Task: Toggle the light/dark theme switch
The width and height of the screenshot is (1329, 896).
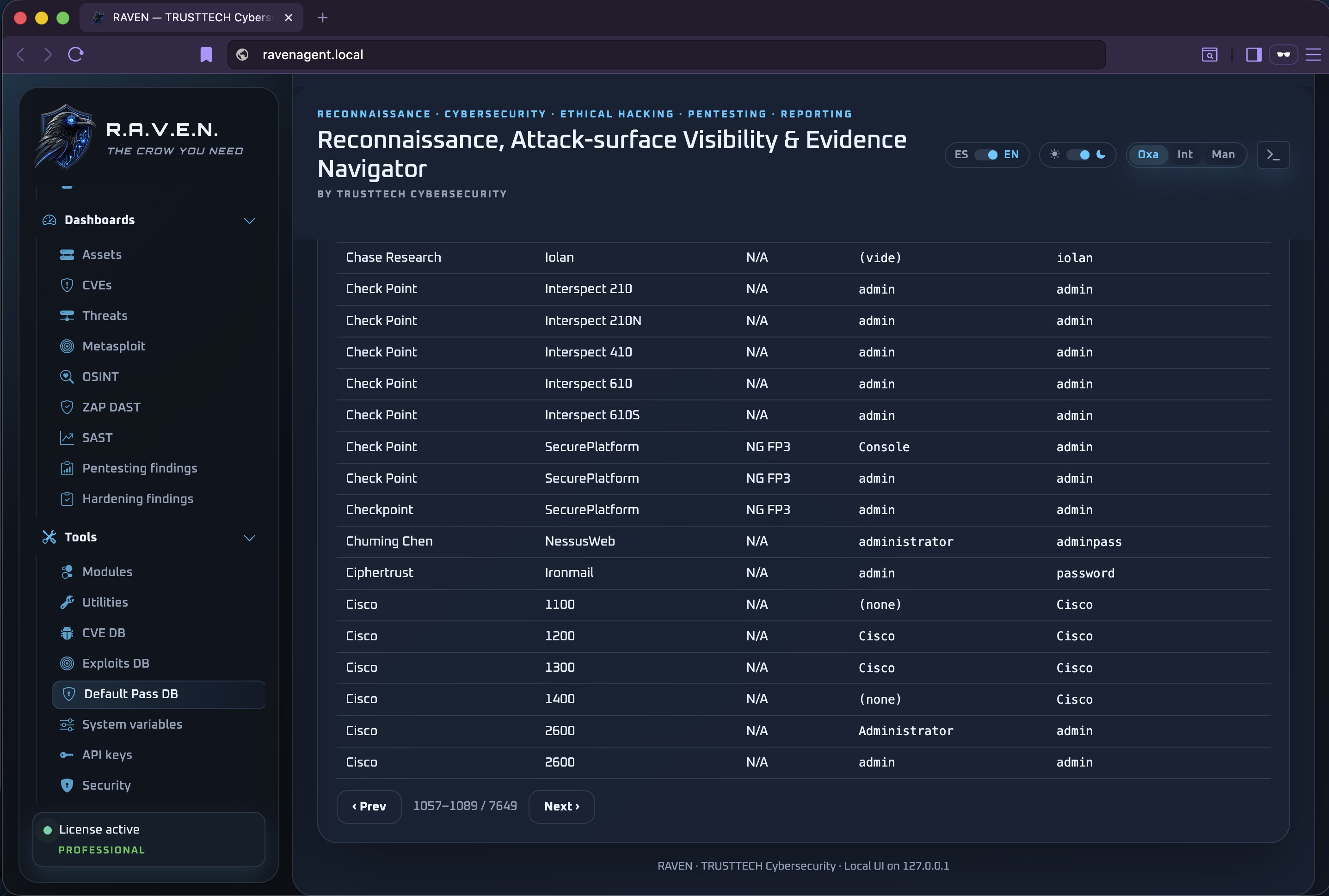Action: pos(1077,155)
